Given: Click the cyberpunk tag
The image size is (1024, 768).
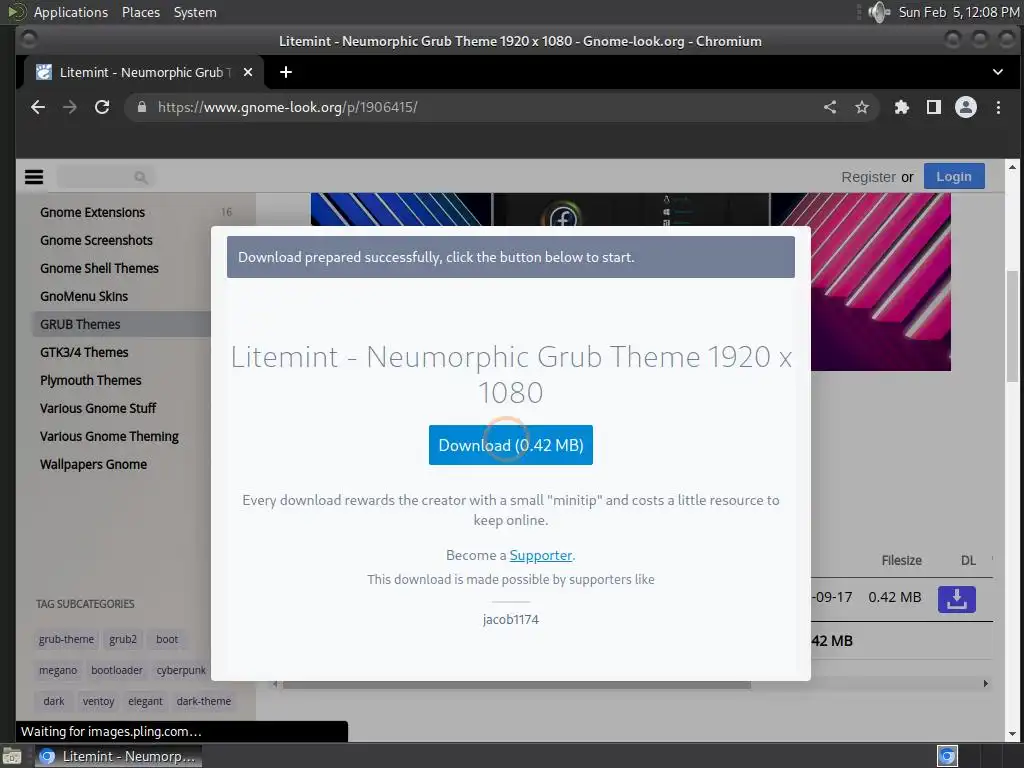Looking at the screenshot, I should 181,670.
